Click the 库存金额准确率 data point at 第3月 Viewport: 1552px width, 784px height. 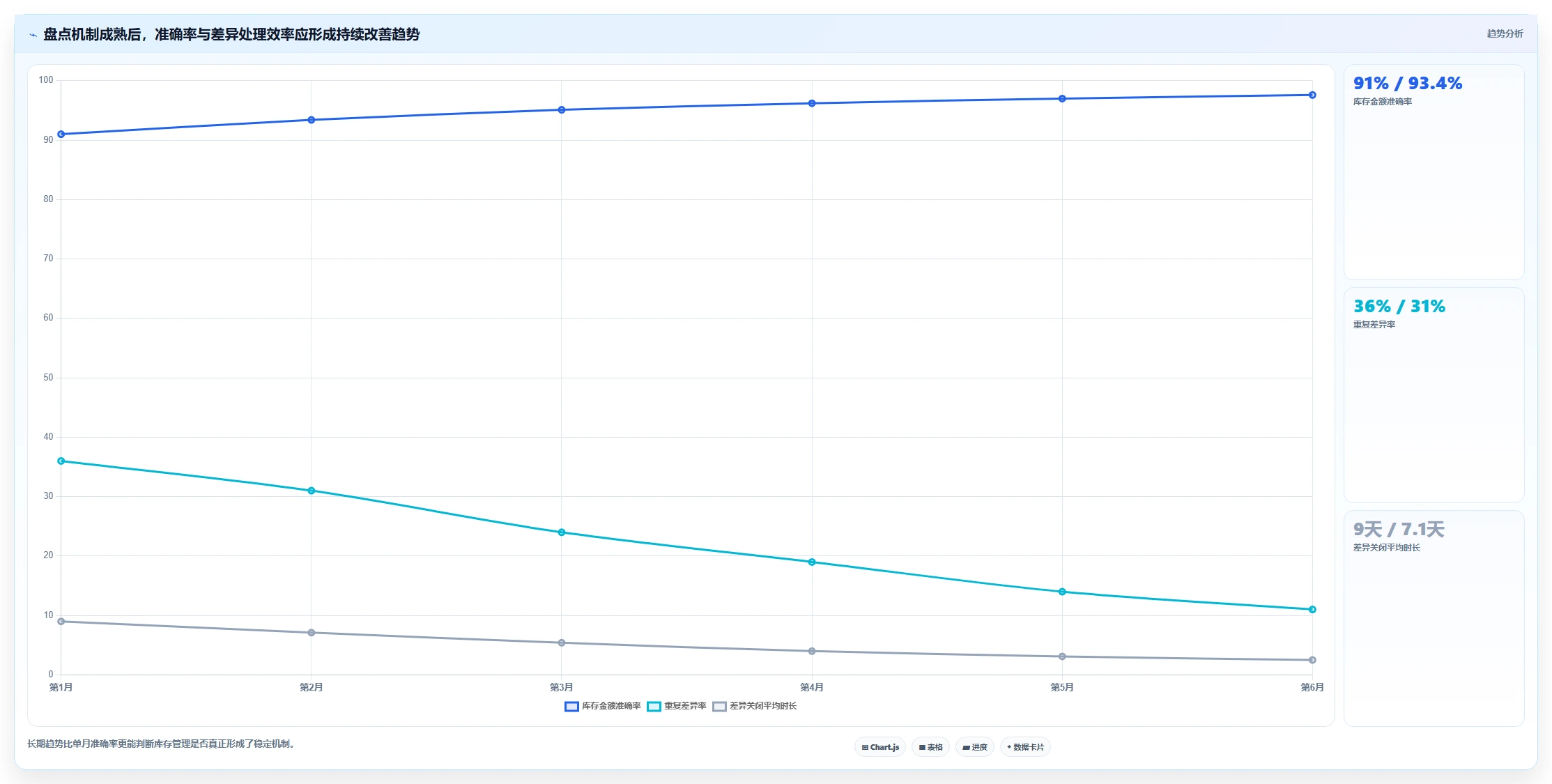click(562, 110)
